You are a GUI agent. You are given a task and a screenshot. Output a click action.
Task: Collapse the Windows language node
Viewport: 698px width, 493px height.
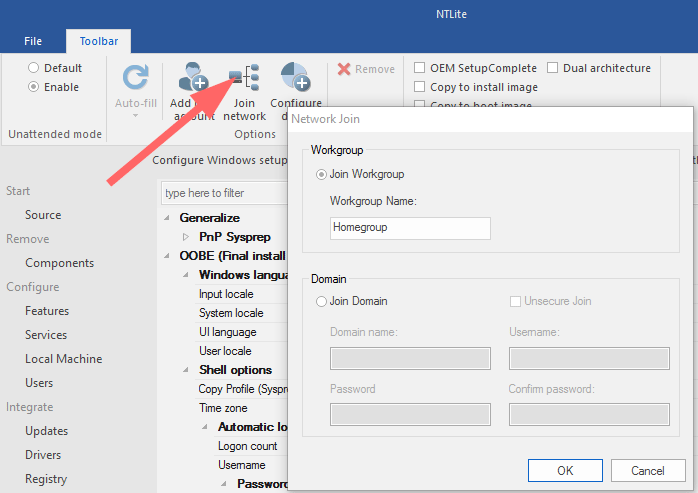(186, 275)
